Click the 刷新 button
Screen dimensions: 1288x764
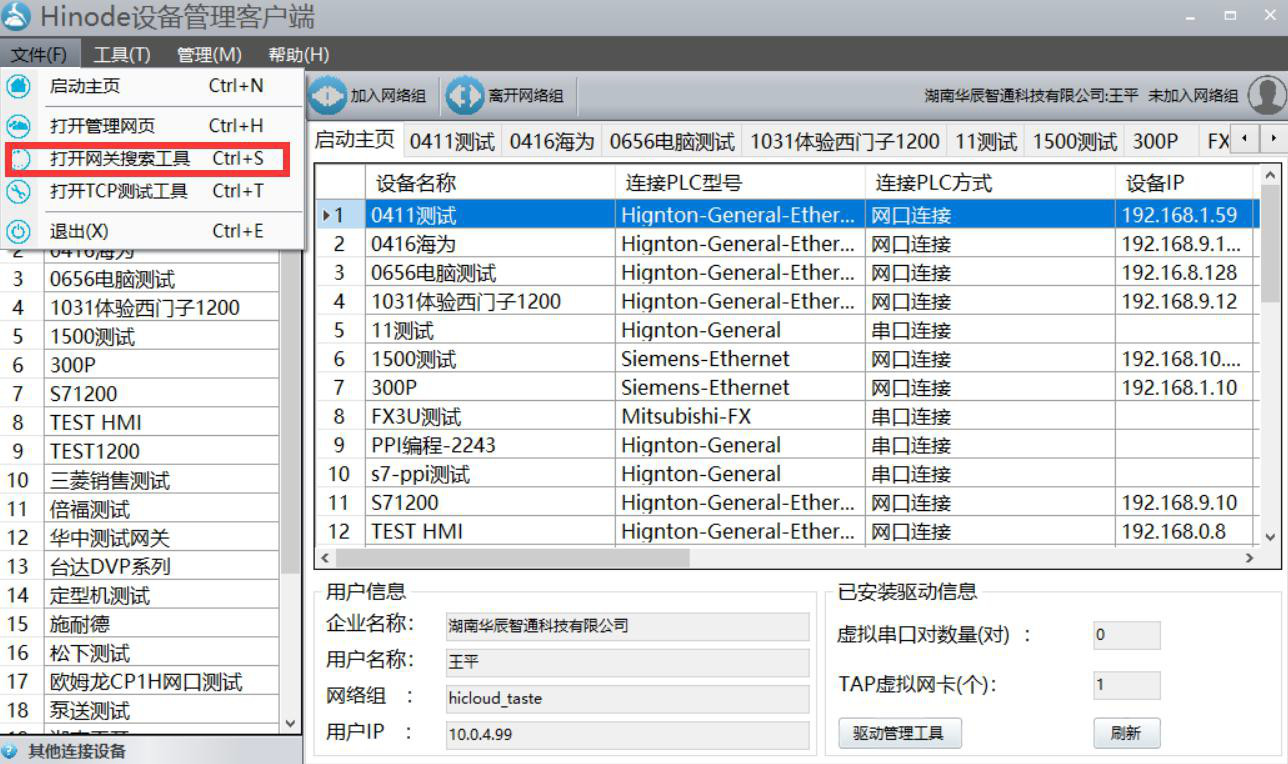[1126, 733]
